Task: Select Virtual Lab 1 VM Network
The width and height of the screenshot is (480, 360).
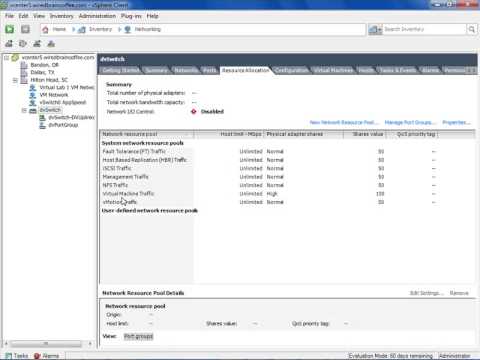Action: [x=67, y=87]
